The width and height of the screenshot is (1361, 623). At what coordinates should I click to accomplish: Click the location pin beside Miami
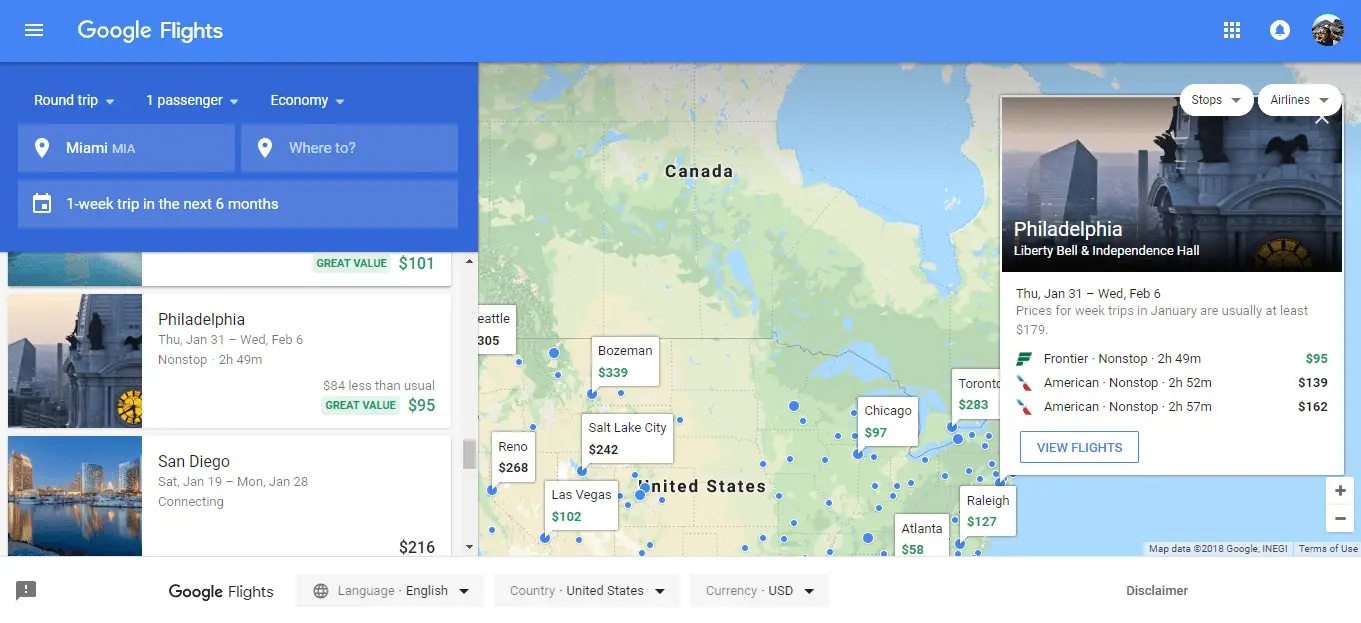click(42, 148)
